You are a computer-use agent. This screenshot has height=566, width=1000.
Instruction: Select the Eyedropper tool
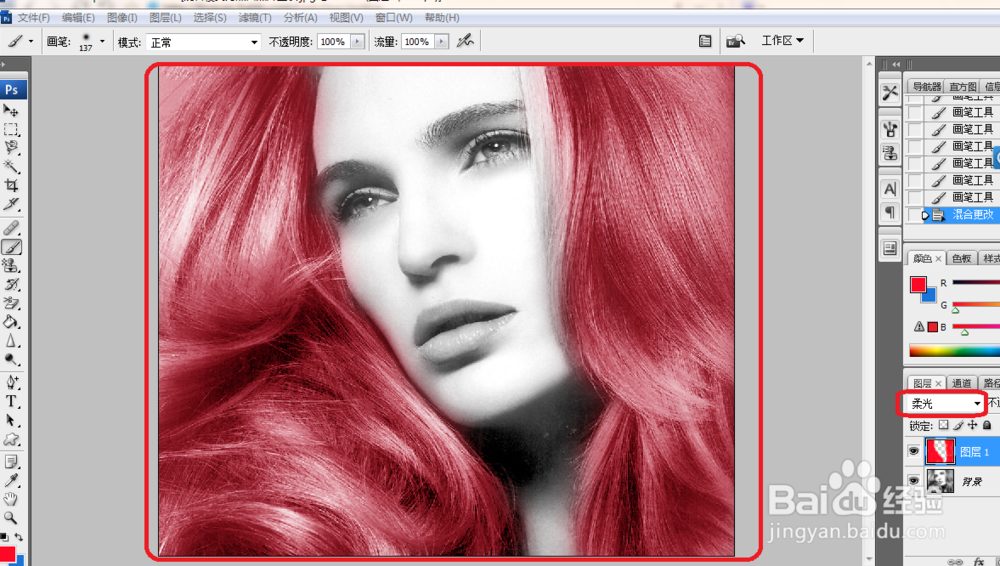(11, 480)
